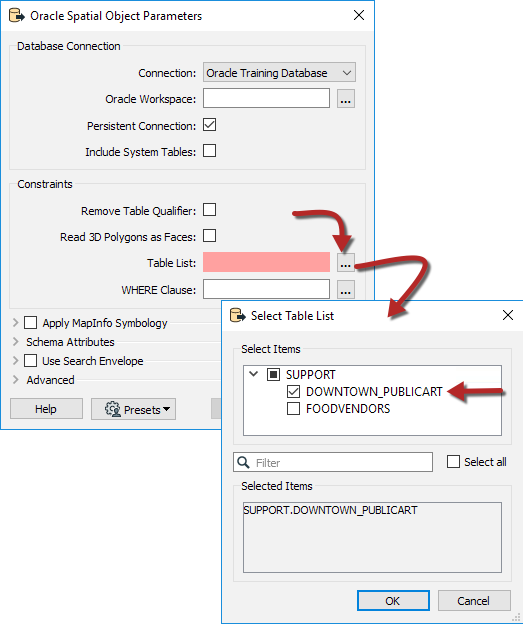Click the Cancel button
Image resolution: width=523 pixels, height=626 pixels.
(x=474, y=600)
